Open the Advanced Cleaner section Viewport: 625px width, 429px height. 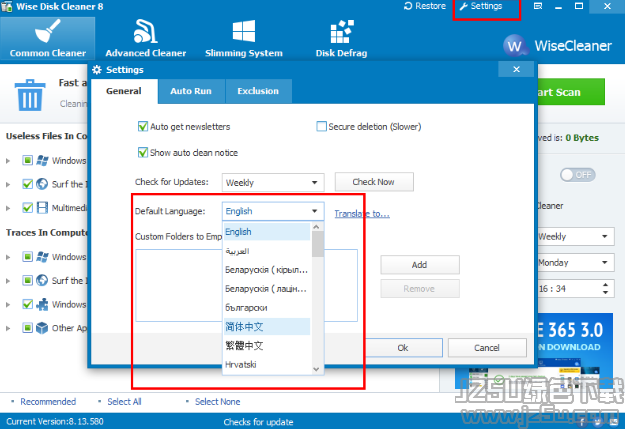pyautogui.click(x=145, y=39)
